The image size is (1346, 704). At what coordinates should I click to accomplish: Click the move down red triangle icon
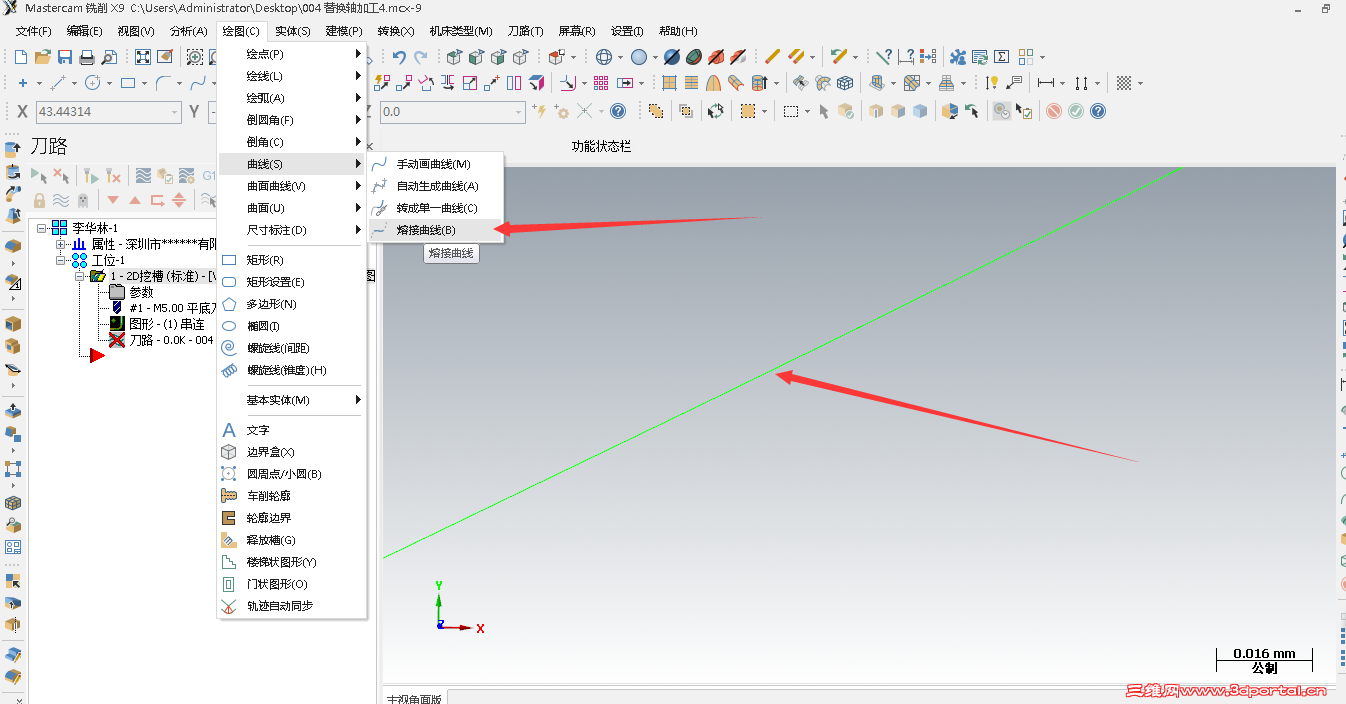click(x=113, y=200)
